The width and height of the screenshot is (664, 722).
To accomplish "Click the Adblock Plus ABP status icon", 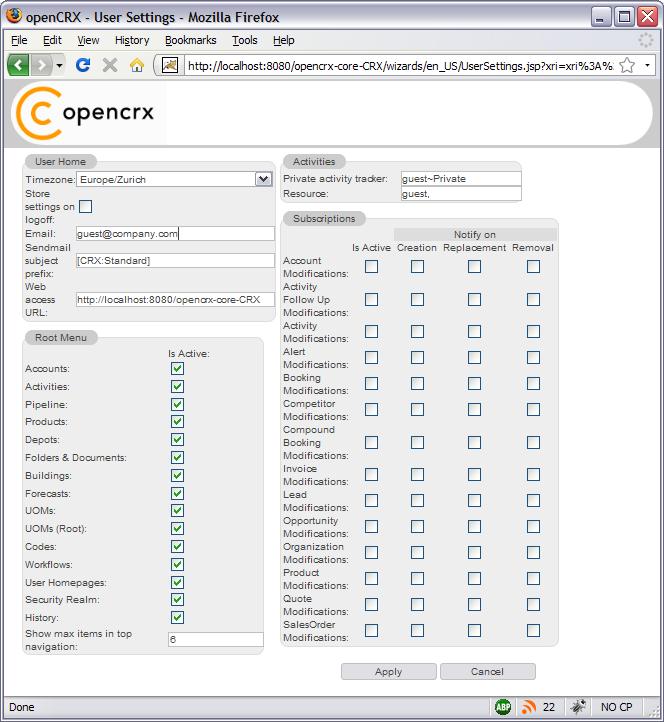I will click(503, 707).
